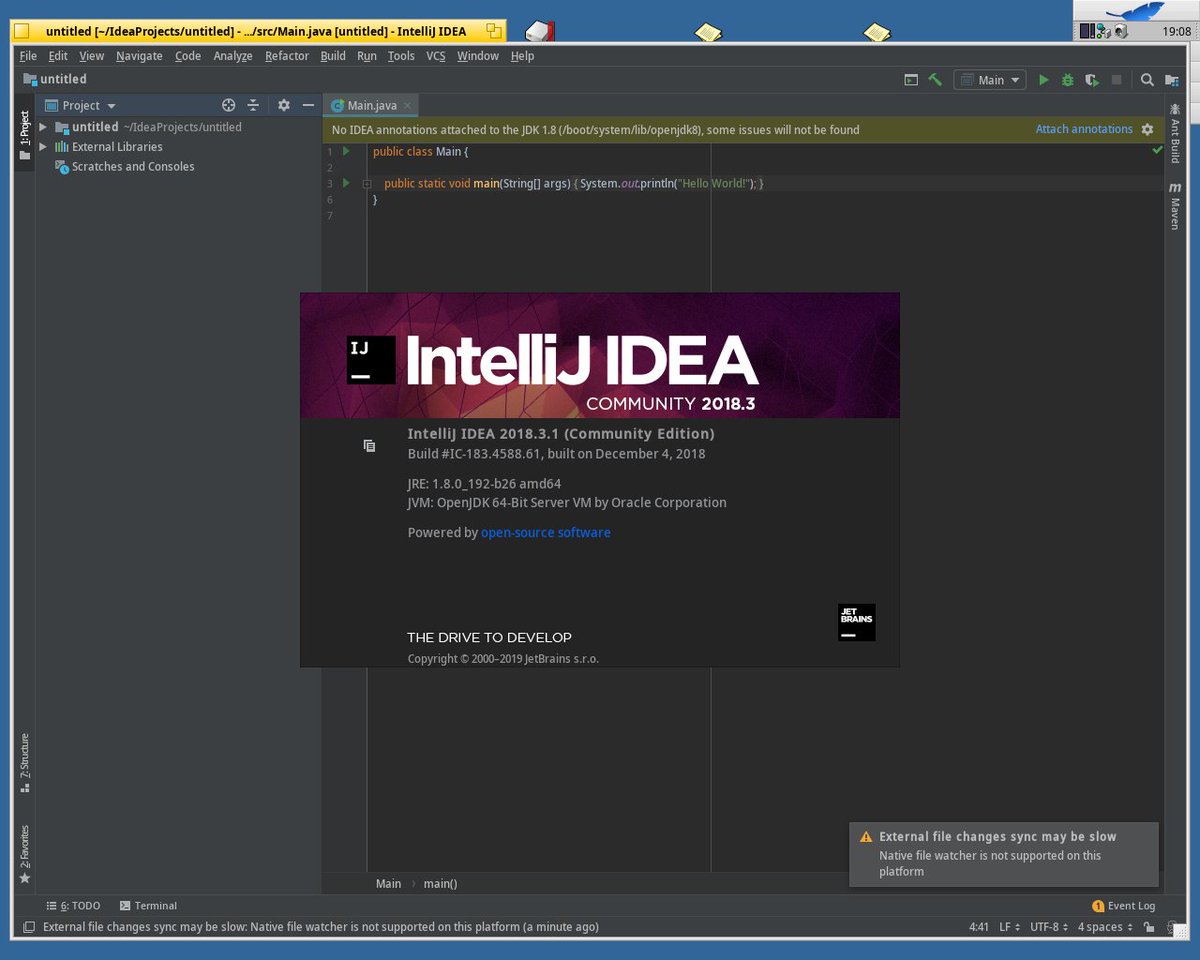The width and height of the screenshot is (1200, 960).
Task: Dismiss the External file changes sync notification
Action: pos(1004,855)
